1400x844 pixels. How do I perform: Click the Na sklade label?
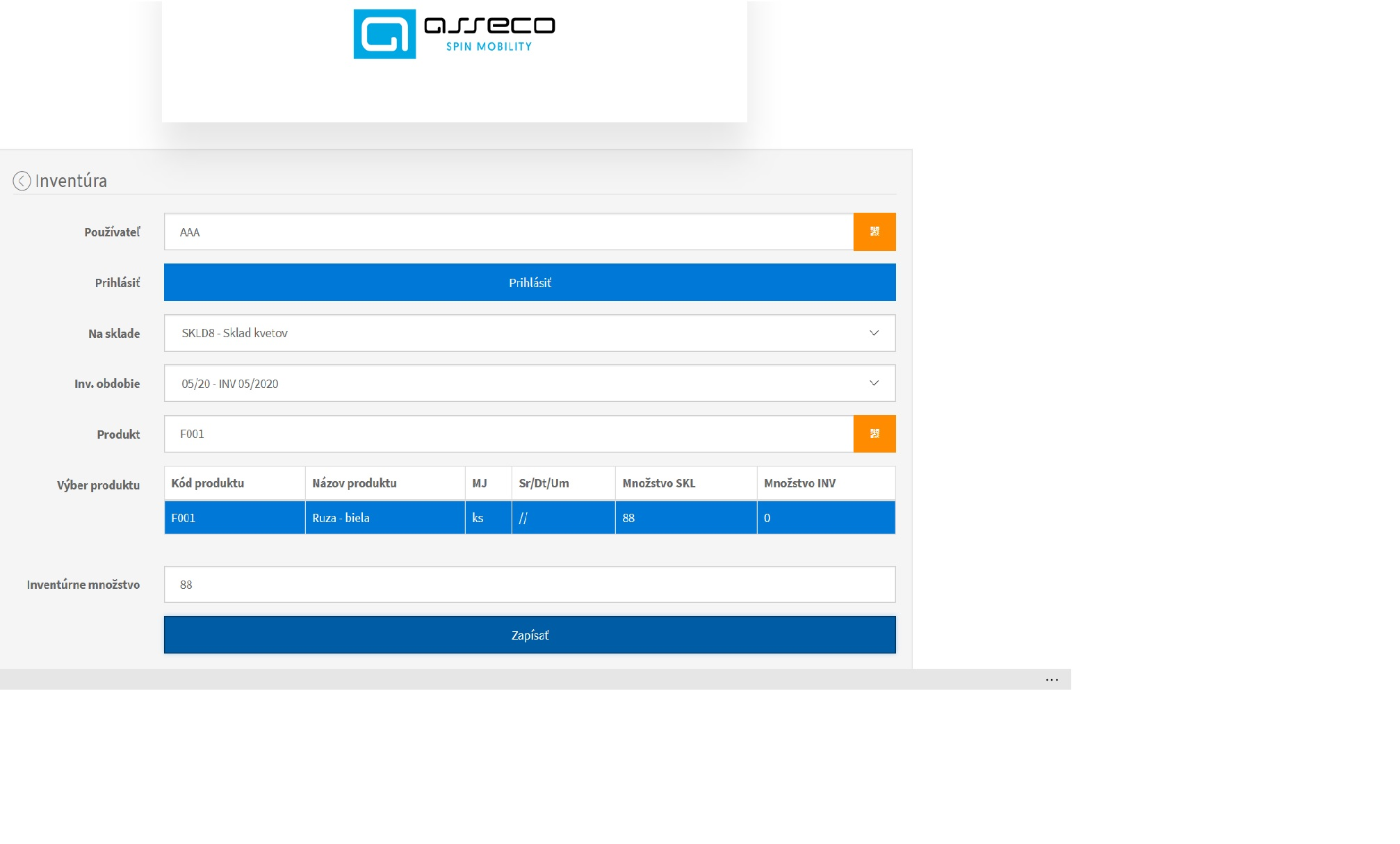click(x=114, y=334)
